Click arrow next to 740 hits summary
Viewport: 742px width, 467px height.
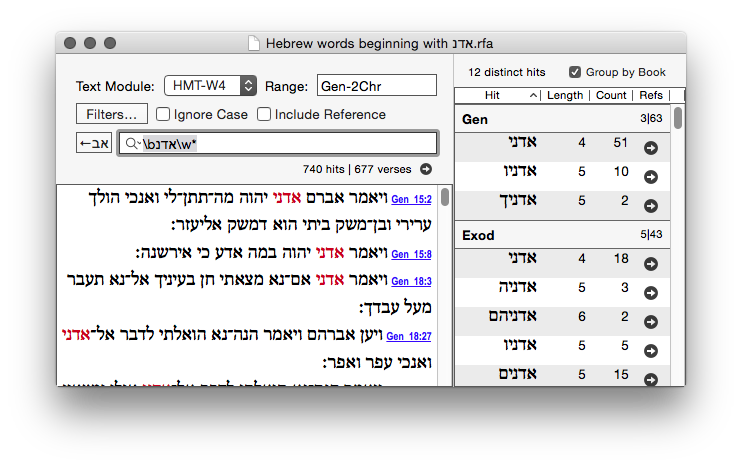click(x=426, y=169)
